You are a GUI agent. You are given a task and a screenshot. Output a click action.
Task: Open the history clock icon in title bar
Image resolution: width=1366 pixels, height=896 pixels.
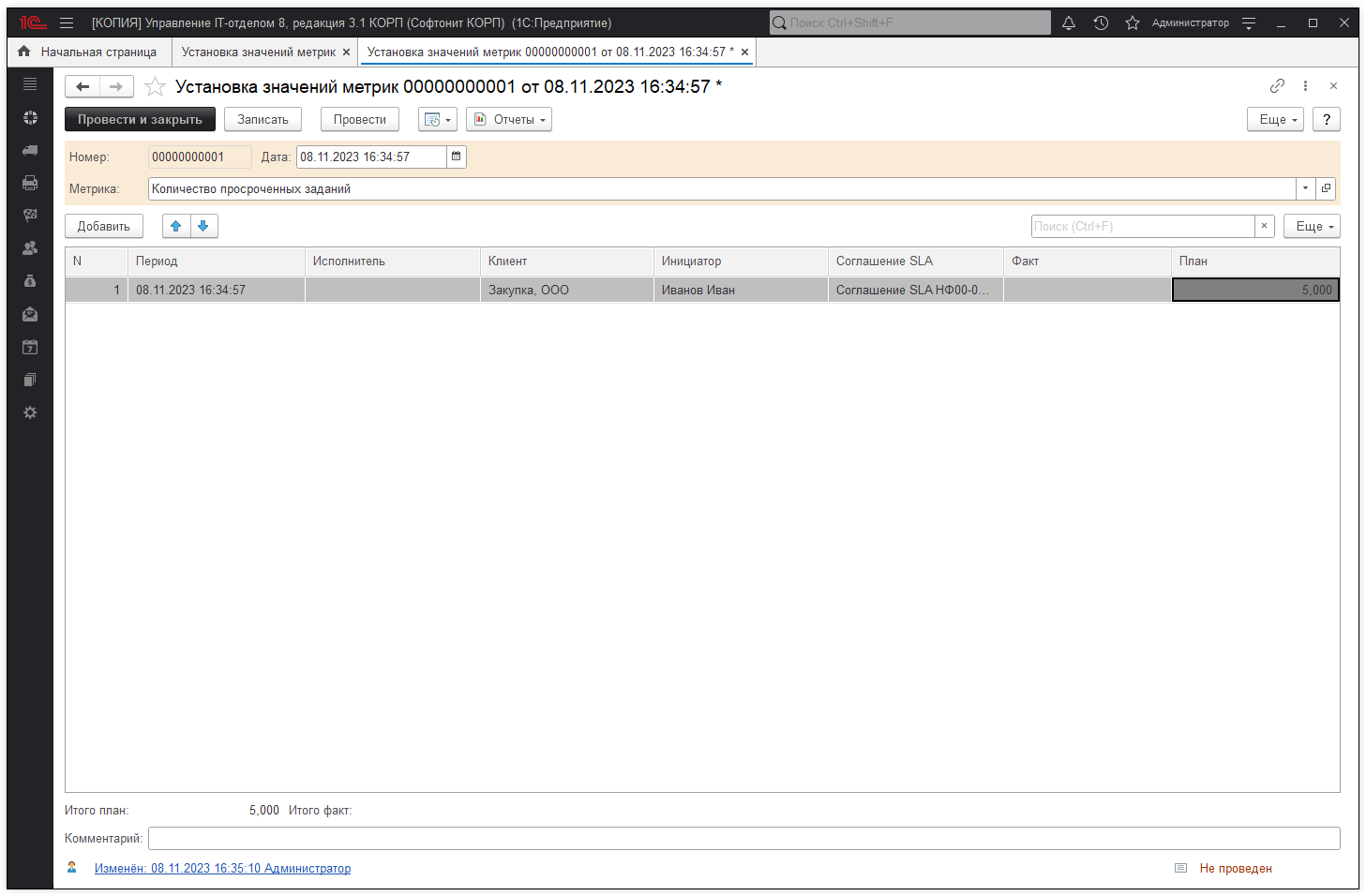click(x=1101, y=22)
